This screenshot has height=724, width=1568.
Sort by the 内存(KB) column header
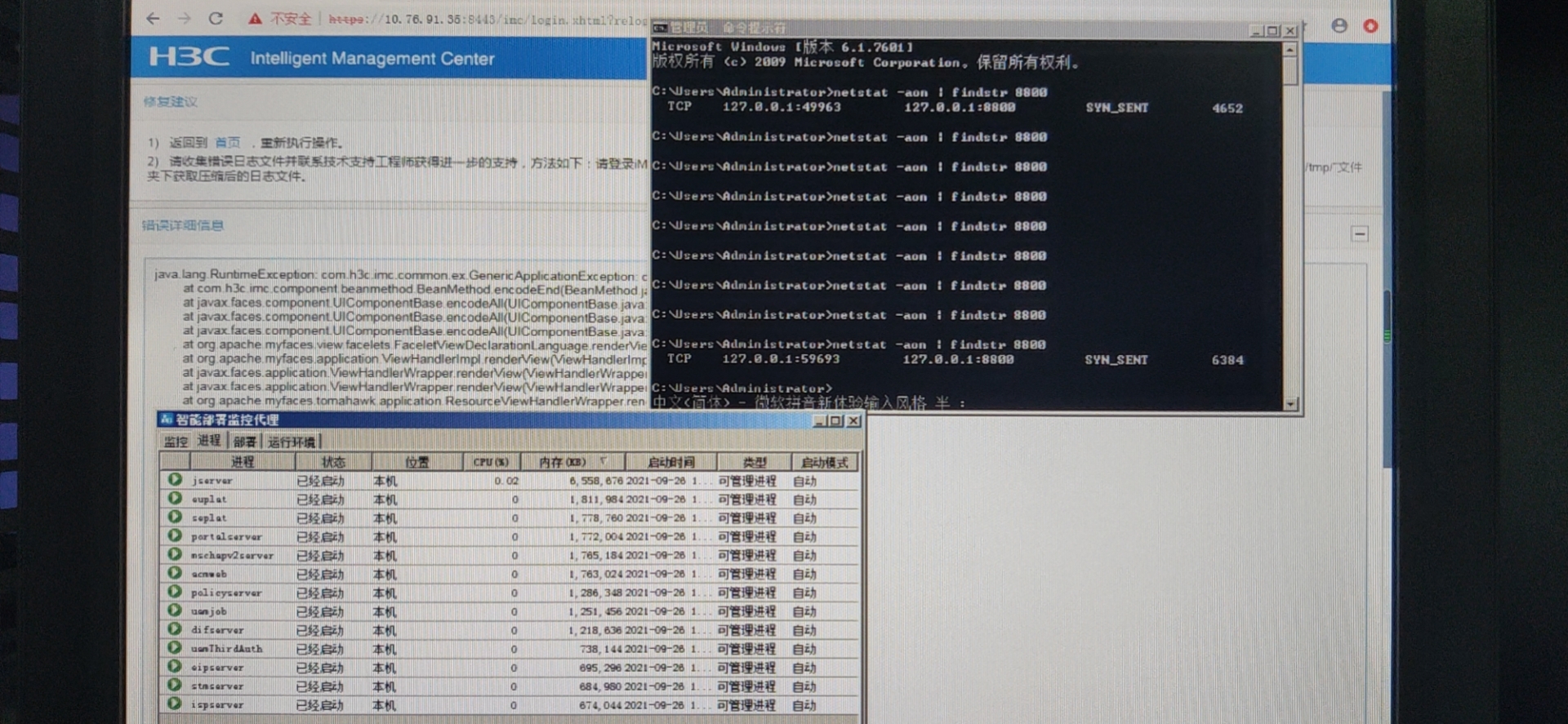(x=572, y=462)
